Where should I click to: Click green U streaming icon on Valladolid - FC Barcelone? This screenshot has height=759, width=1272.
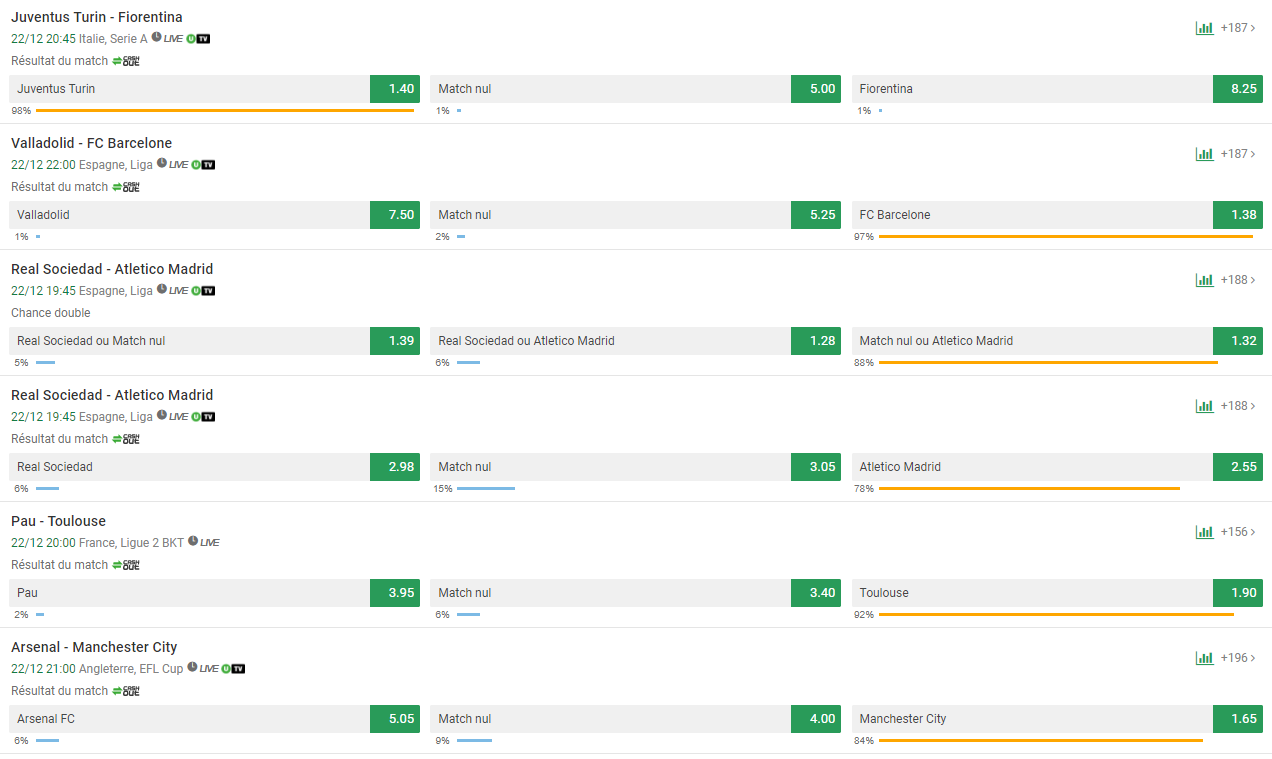point(195,165)
